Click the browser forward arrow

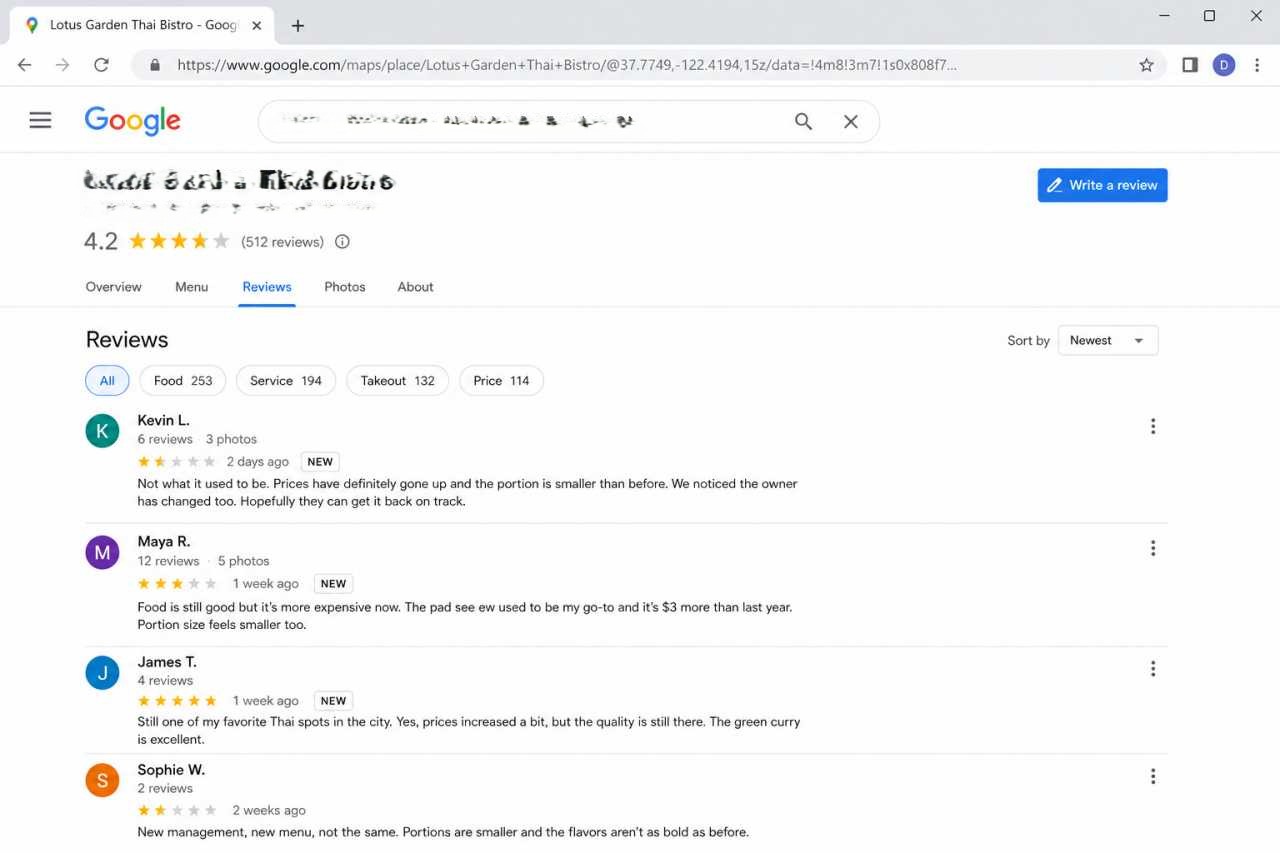pyautogui.click(x=63, y=65)
